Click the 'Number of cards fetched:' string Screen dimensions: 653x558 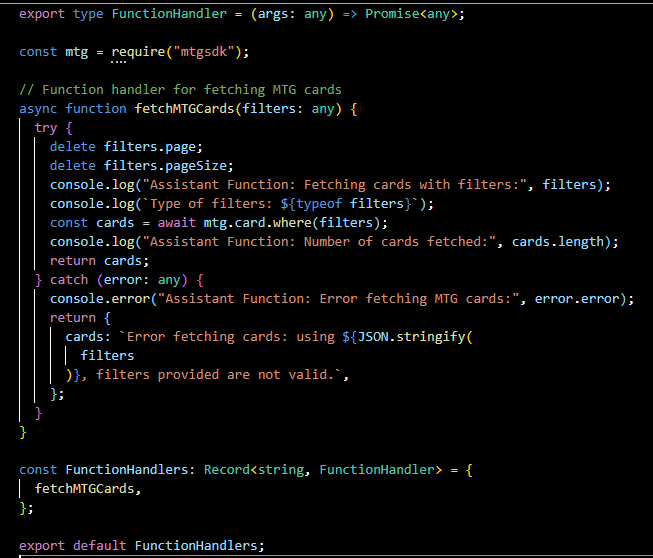point(320,242)
